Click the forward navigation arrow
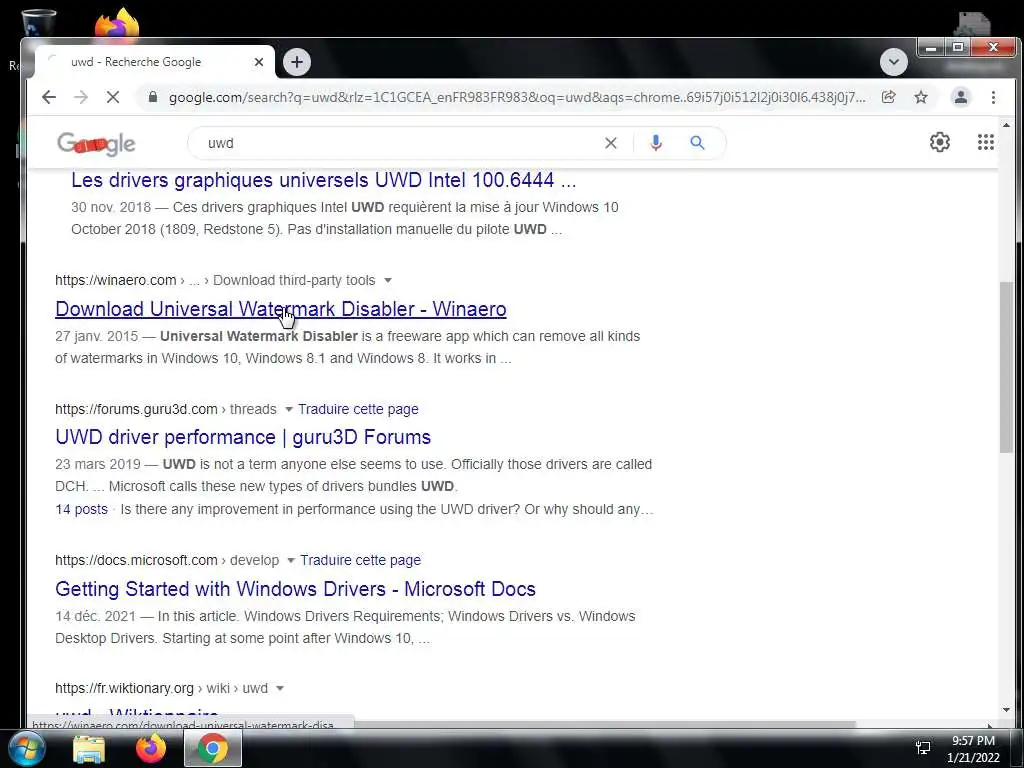The image size is (1024, 768). pos(81,97)
